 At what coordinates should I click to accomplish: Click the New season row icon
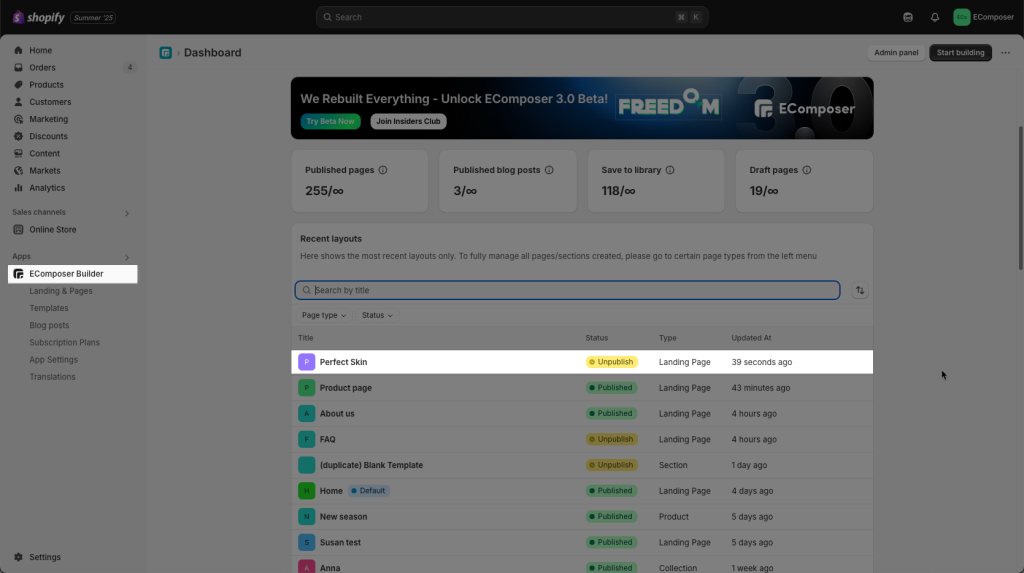click(306, 516)
